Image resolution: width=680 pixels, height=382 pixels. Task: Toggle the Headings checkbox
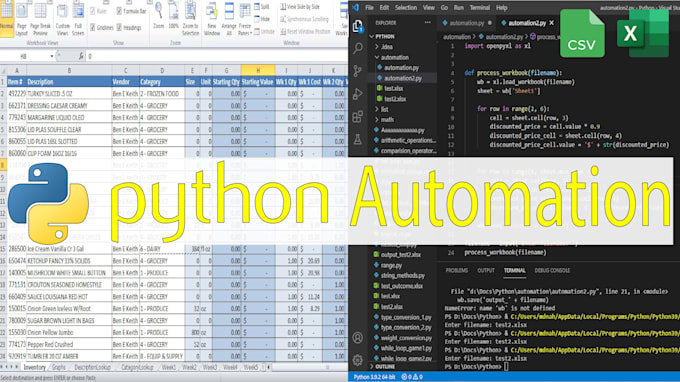click(x=119, y=27)
